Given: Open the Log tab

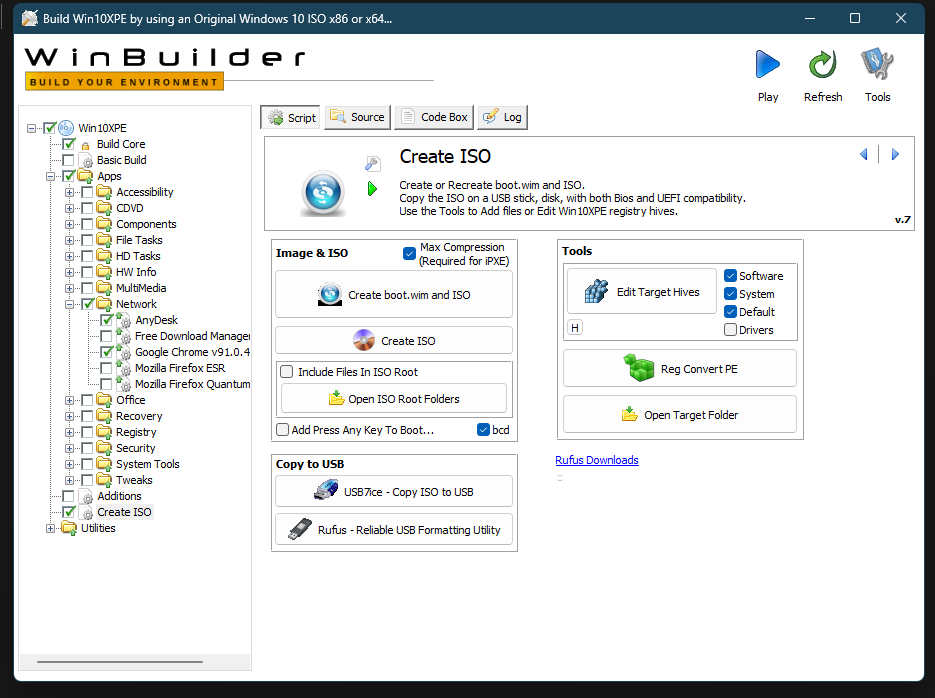Looking at the screenshot, I should pos(503,117).
